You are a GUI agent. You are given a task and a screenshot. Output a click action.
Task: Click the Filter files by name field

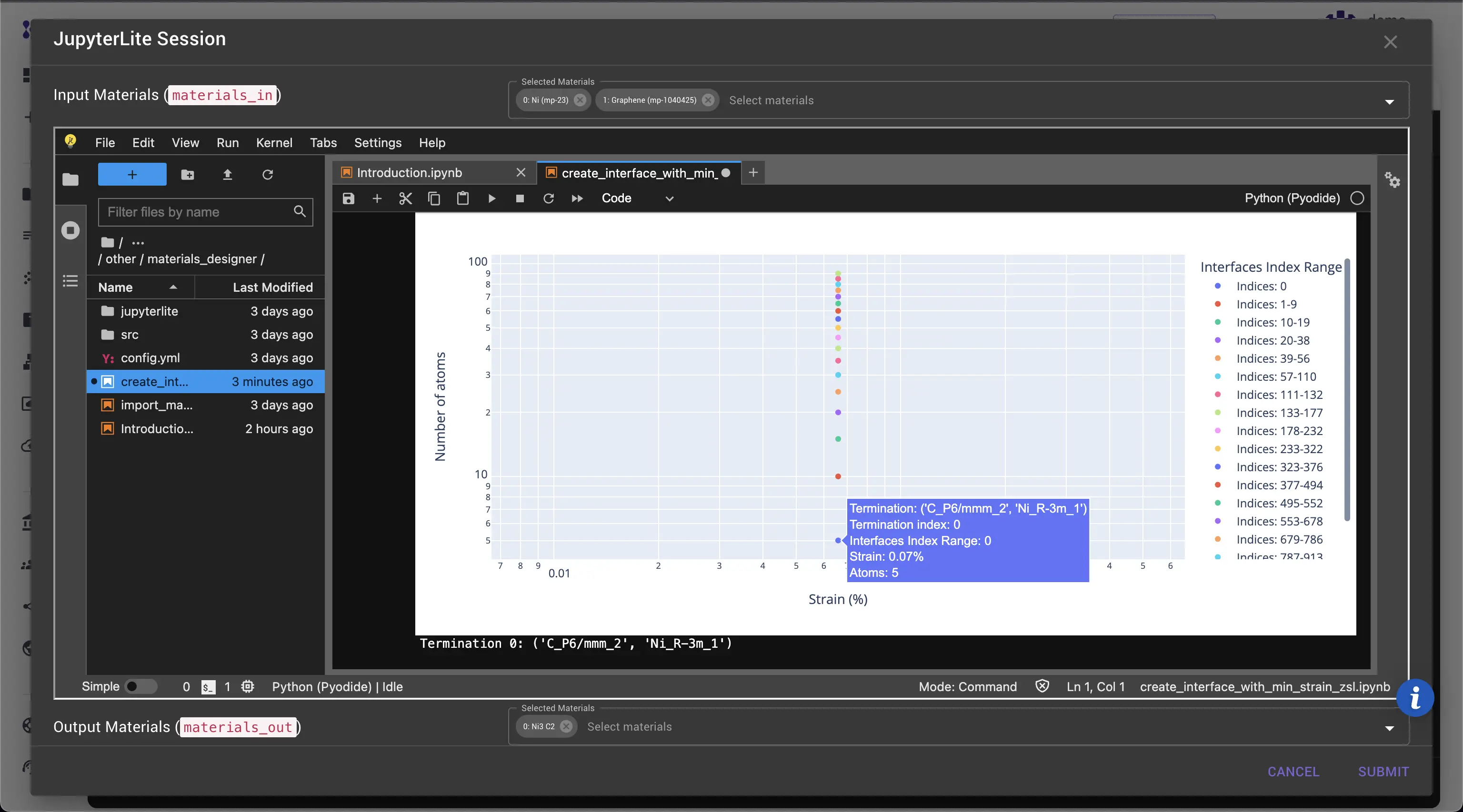(196, 212)
